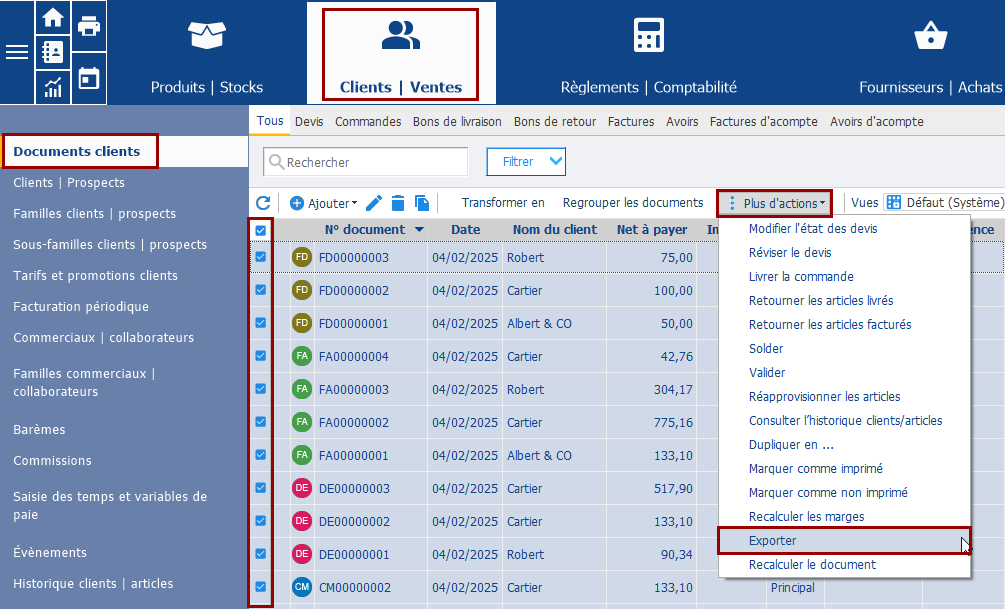This screenshot has height=609, width=1005.
Task: Click the home icon in the top bar
Action: click(50, 16)
